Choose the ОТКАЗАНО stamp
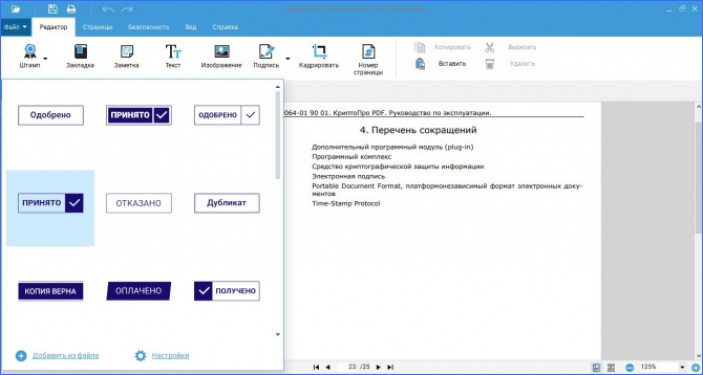Image resolution: width=703 pixels, height=375 pixels. (x=139, y=203)
